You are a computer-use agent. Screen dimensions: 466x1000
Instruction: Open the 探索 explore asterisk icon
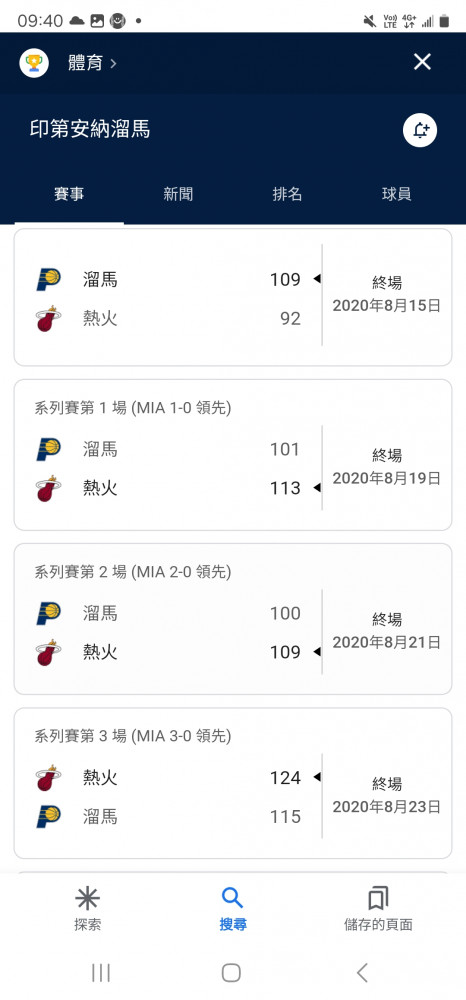(87, 898)
